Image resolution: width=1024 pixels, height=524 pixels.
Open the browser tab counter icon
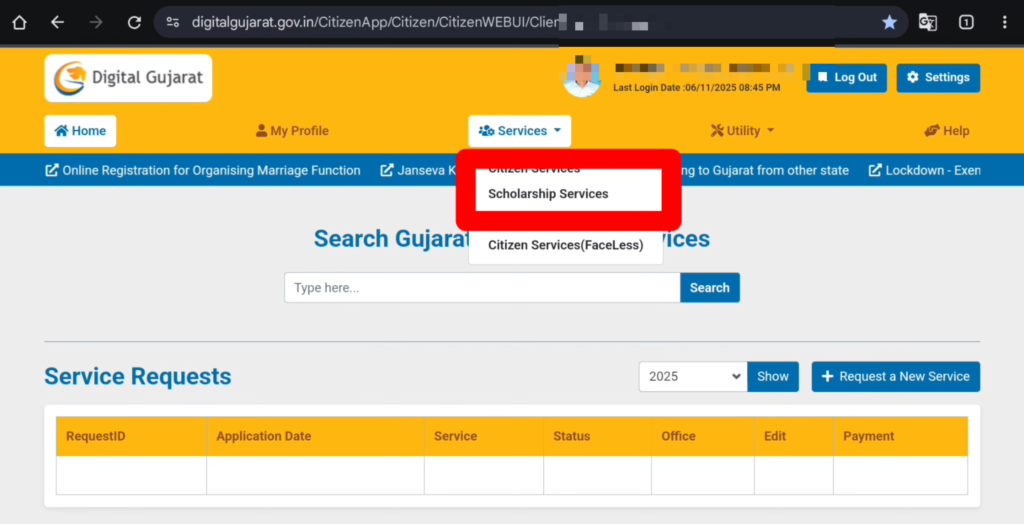[966, 22]
